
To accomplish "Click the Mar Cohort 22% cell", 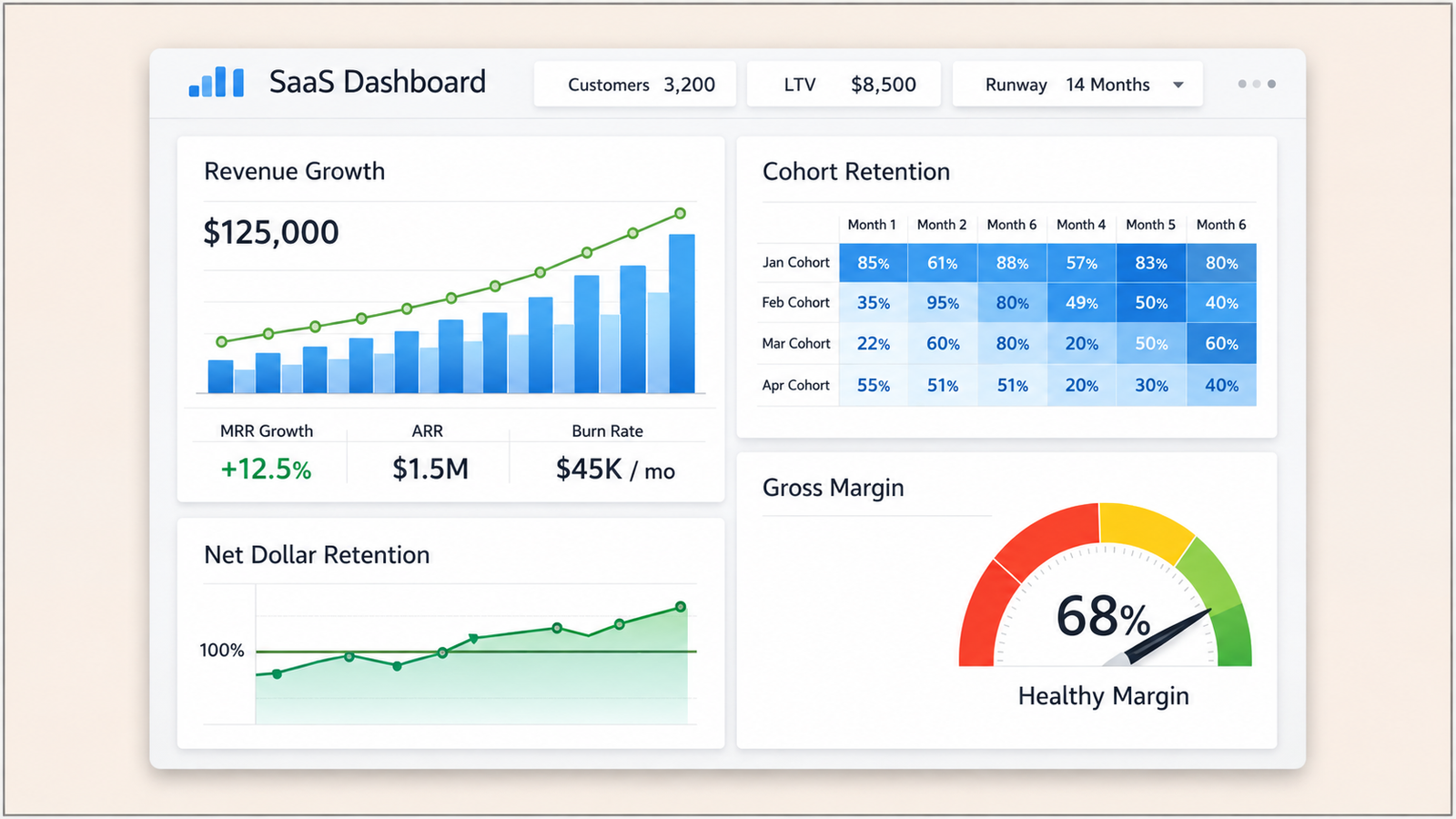I will point(873,344).
